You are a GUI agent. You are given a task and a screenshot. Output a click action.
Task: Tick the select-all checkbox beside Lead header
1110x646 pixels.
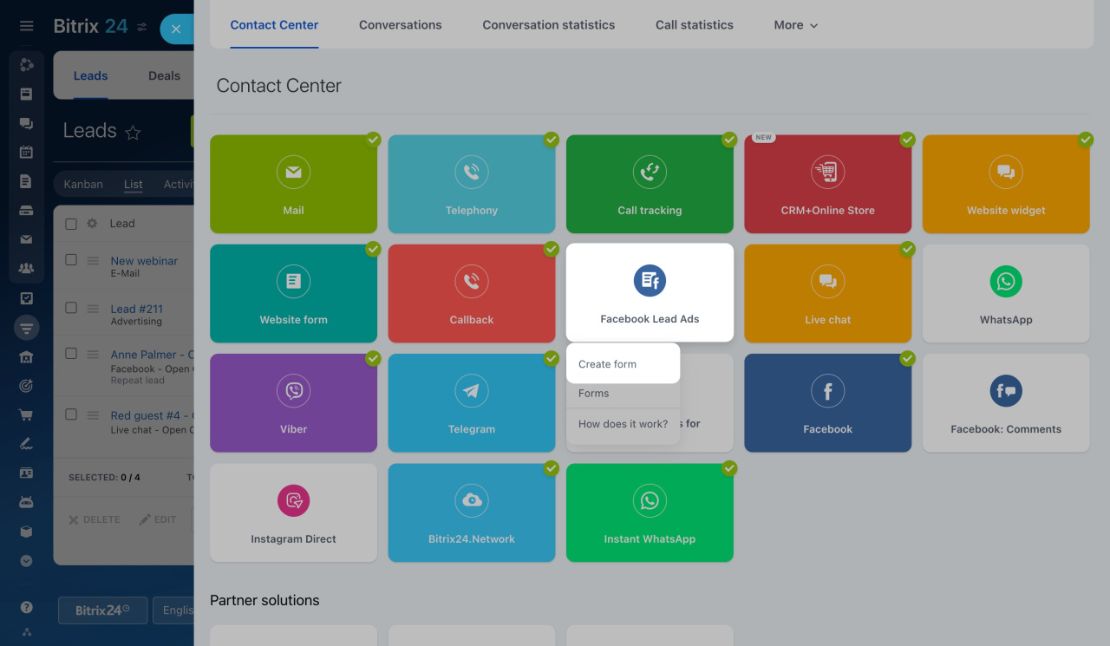point(71,224)
